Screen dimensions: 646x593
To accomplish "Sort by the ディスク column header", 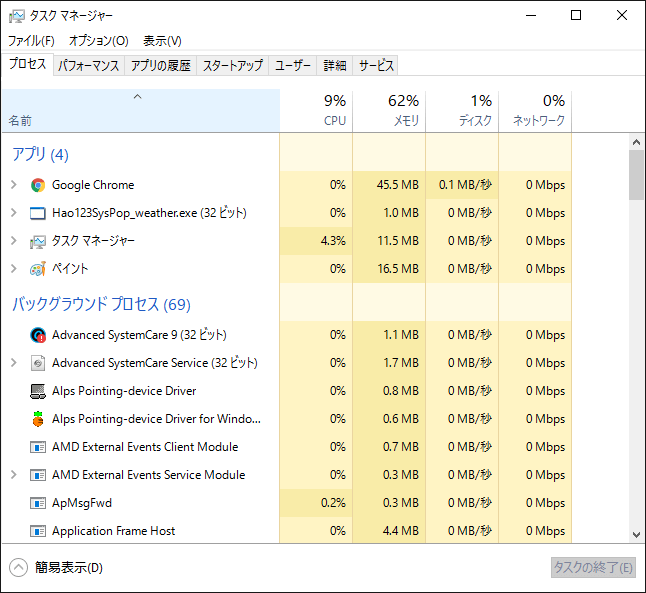I will click(462, 111).
